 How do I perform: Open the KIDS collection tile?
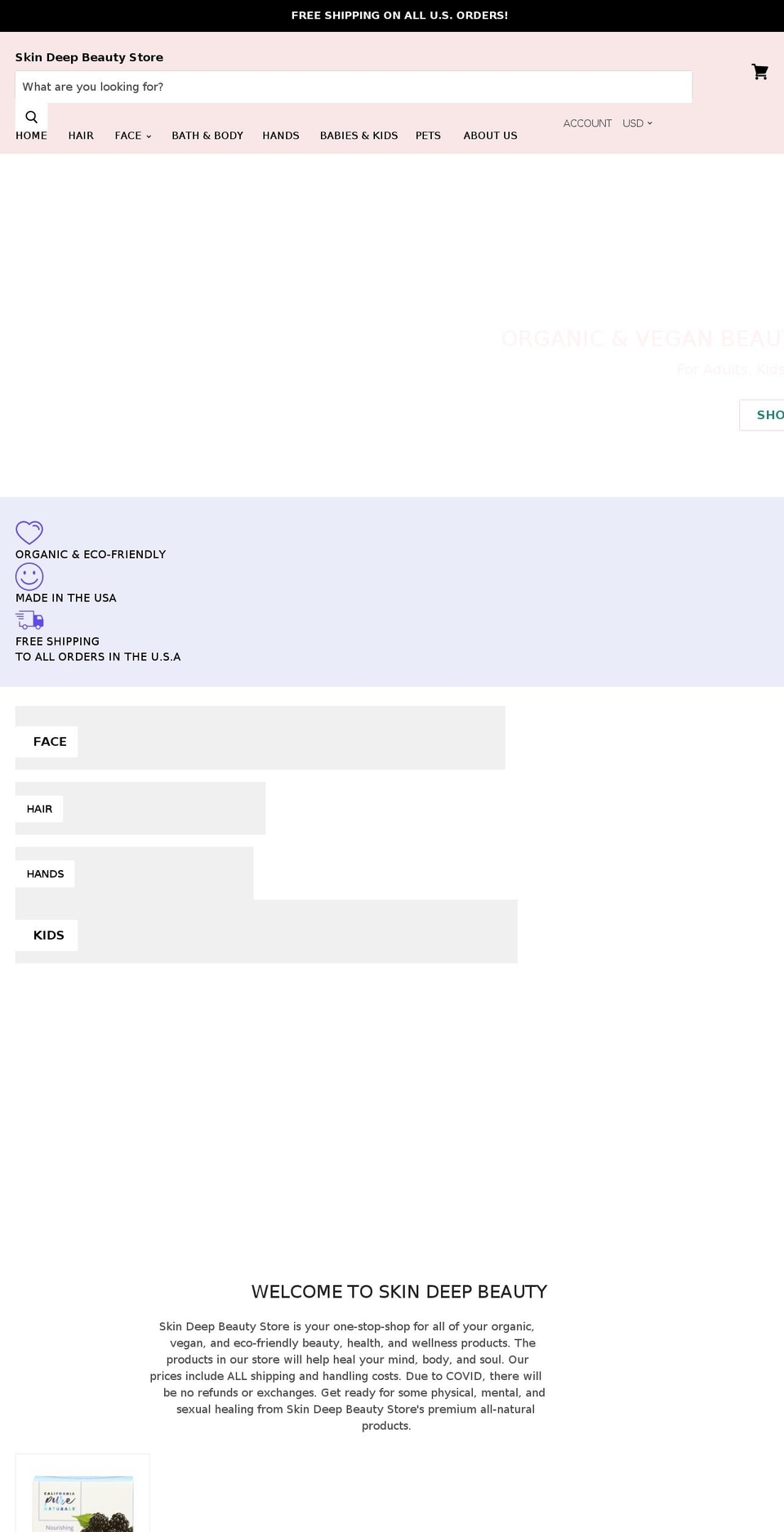click(266, 931)
